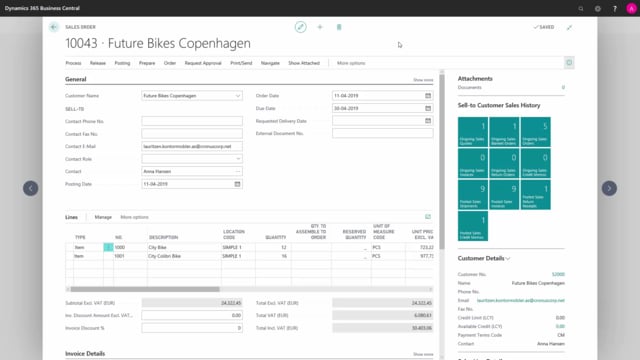The height and width of the screenshot is (360, 640).
Task: Open Contact Role dropdown
Action: click(x=238, y=159)
